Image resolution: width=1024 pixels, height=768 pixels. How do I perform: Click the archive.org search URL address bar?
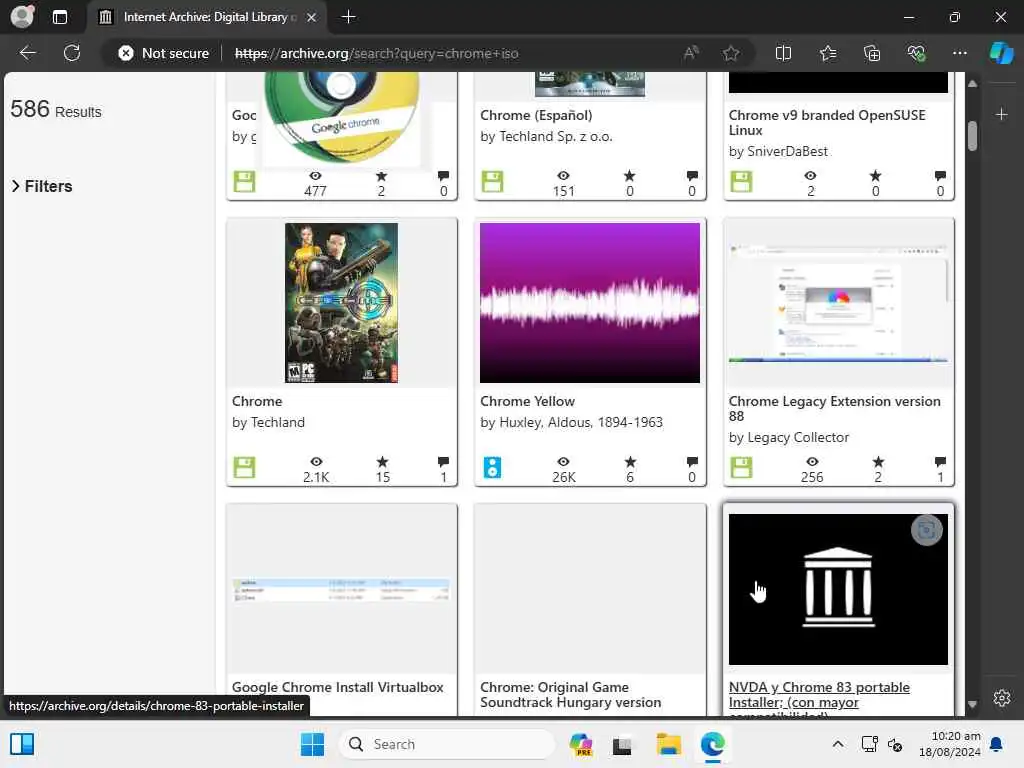(376, 53)
